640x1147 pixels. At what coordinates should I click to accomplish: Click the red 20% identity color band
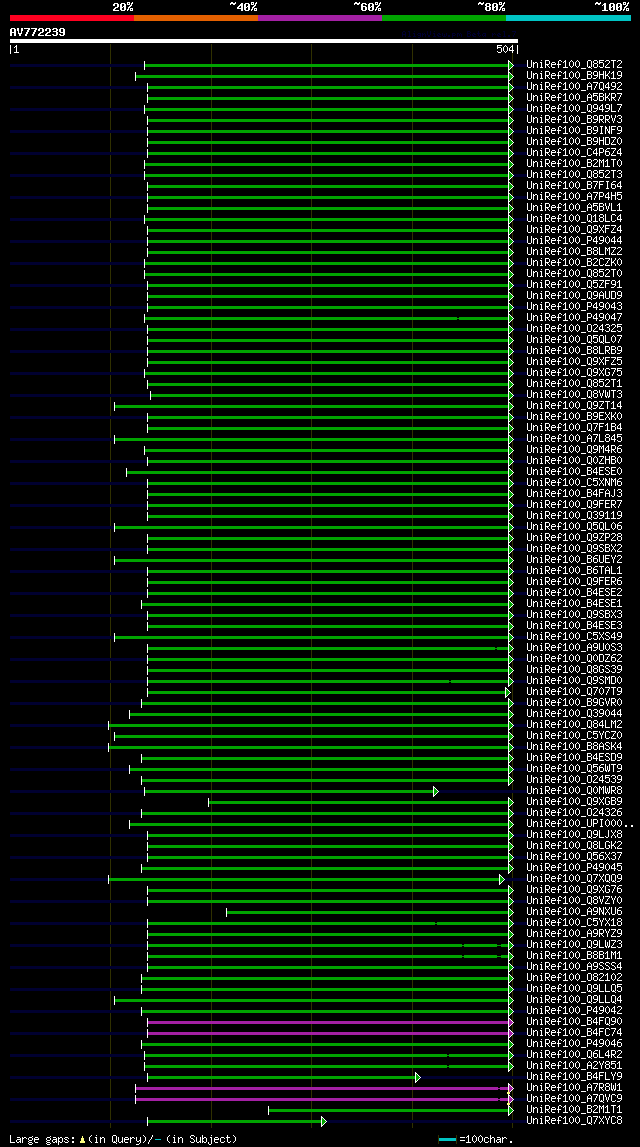(x=72, y=18)
